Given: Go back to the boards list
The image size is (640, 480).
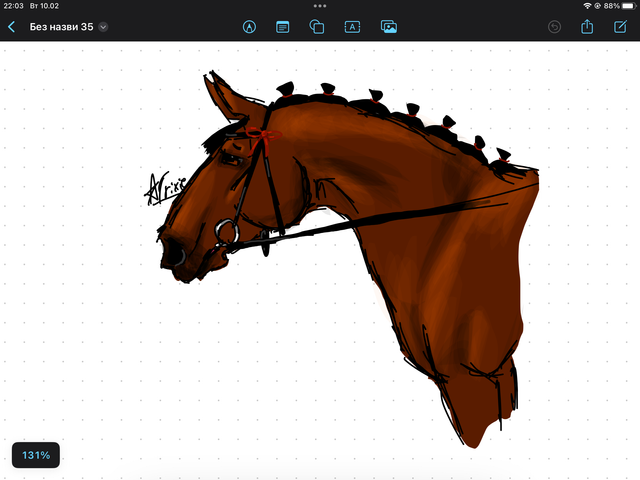Looking at the screenshot, I should pyautogui.click(x=12, y=27).
